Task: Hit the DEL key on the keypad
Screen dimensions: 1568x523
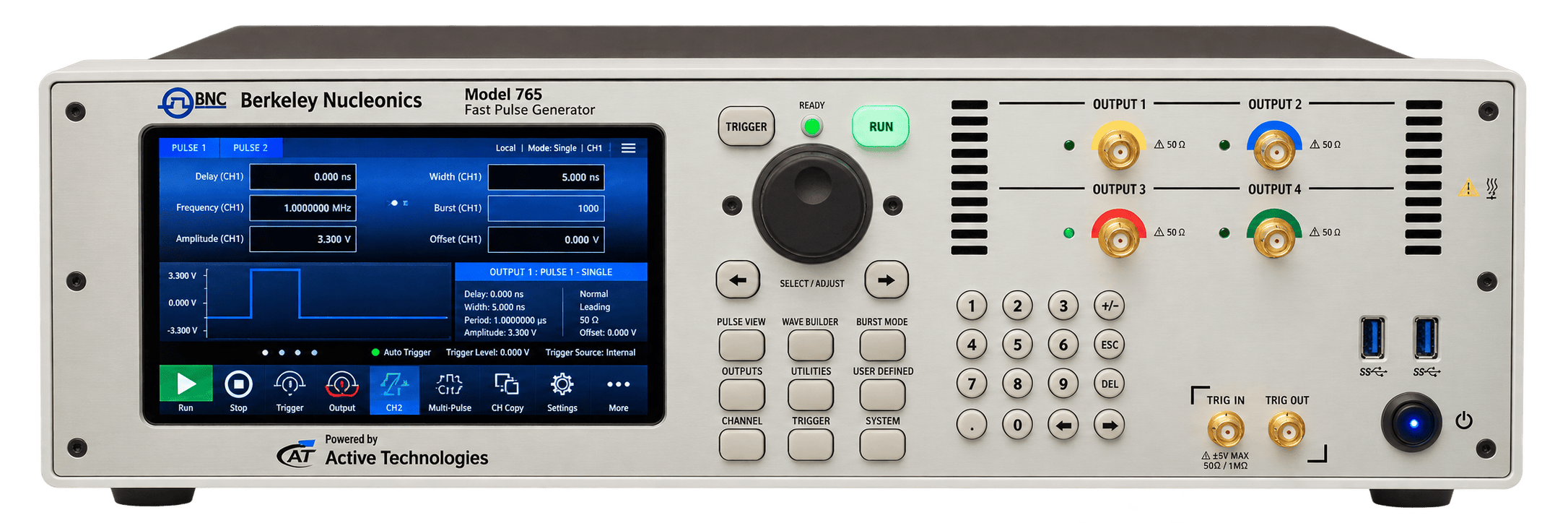Action: click(x=1110, y=384)
